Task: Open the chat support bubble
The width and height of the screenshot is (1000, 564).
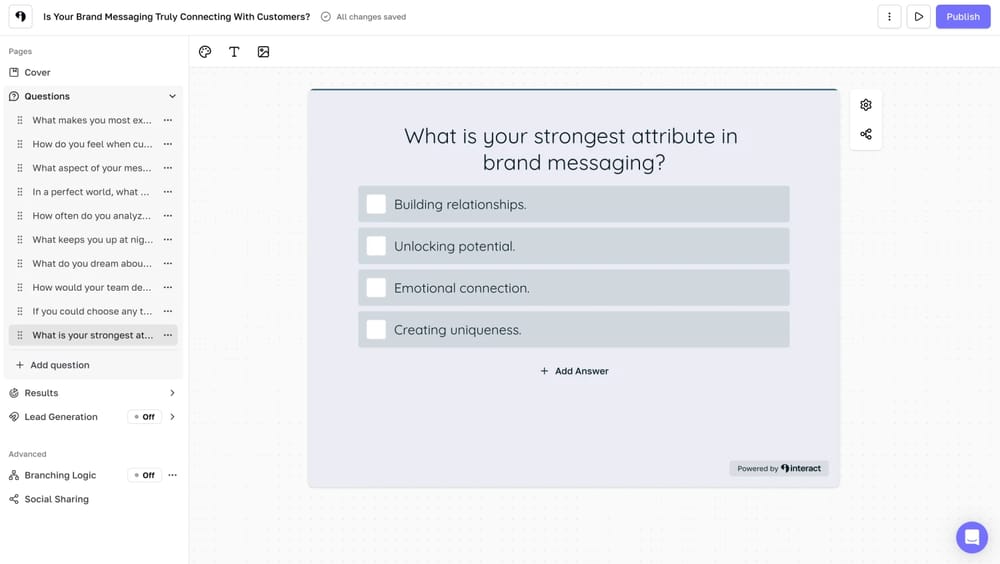Action: tap(971, 537)
